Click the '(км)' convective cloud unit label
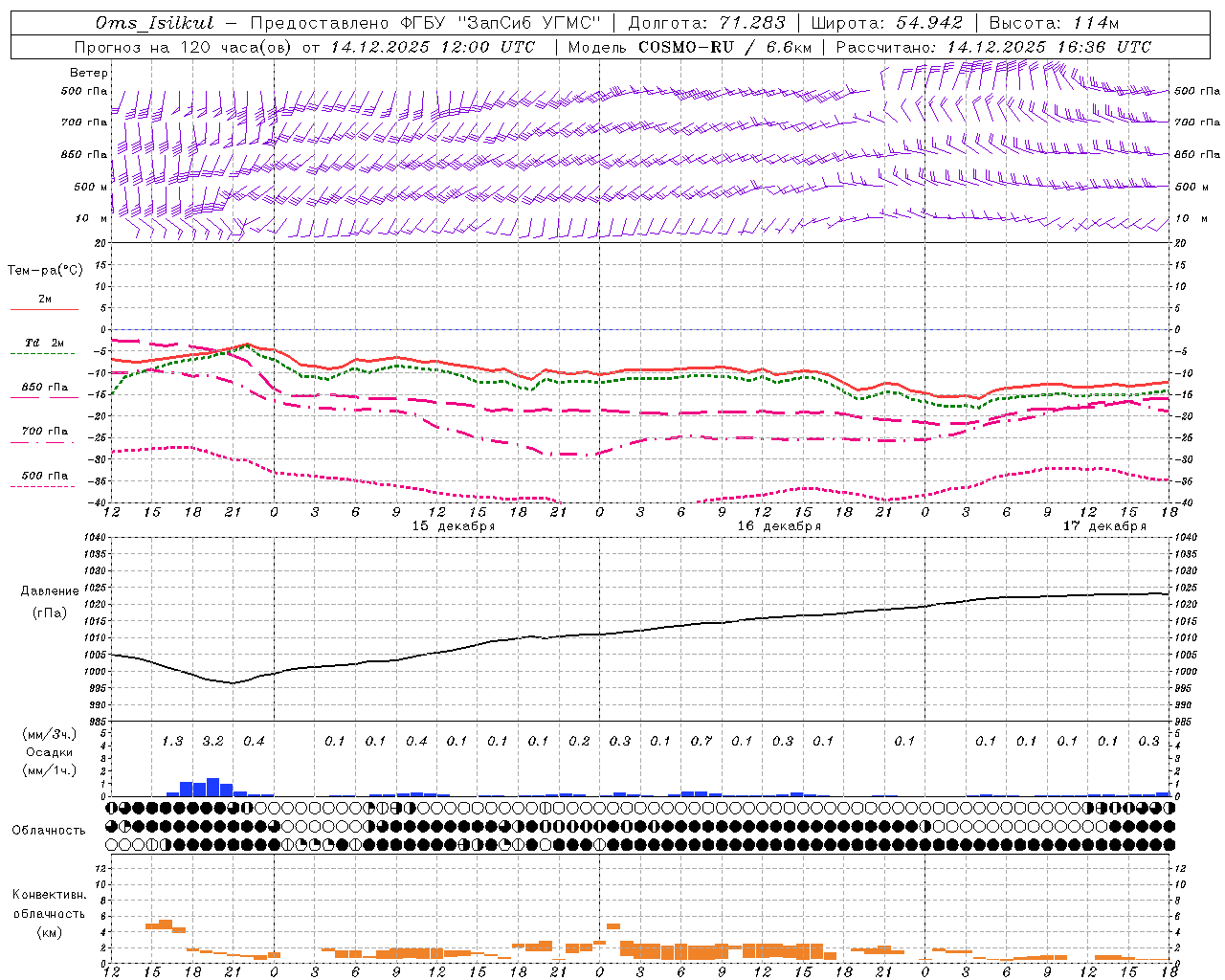Viewport: 1225px width, 980px height. (49, 932)
